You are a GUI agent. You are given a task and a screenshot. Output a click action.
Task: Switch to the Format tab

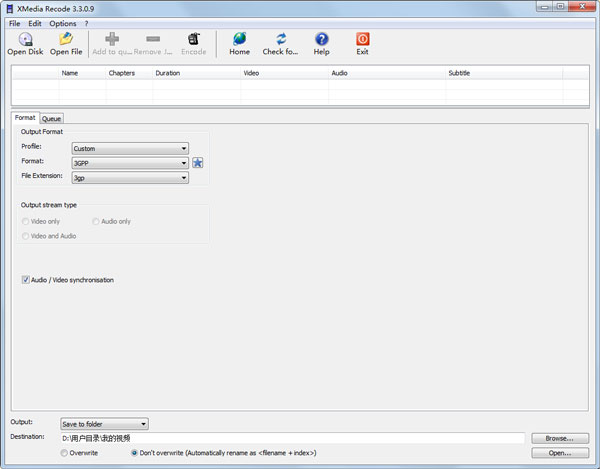pos(25,118)
